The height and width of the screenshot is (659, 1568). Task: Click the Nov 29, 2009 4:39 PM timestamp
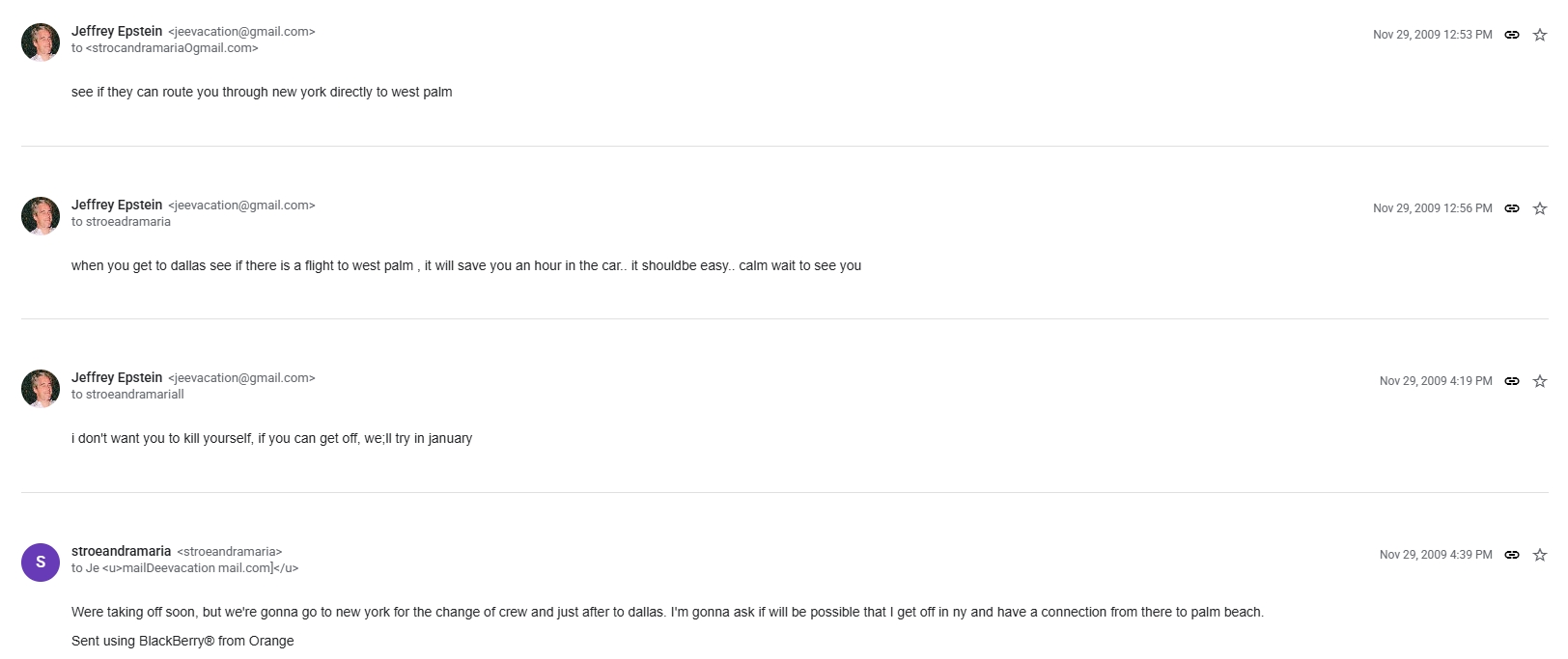coord(1435,555)
